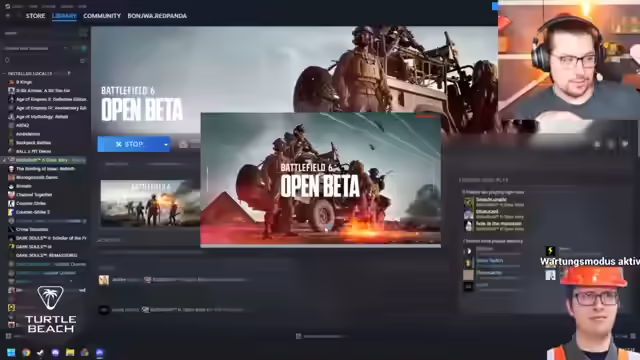Open the second friend activity avatar in the feed
Viewport: 640px width, 360px height.
[x=104, y=310]
